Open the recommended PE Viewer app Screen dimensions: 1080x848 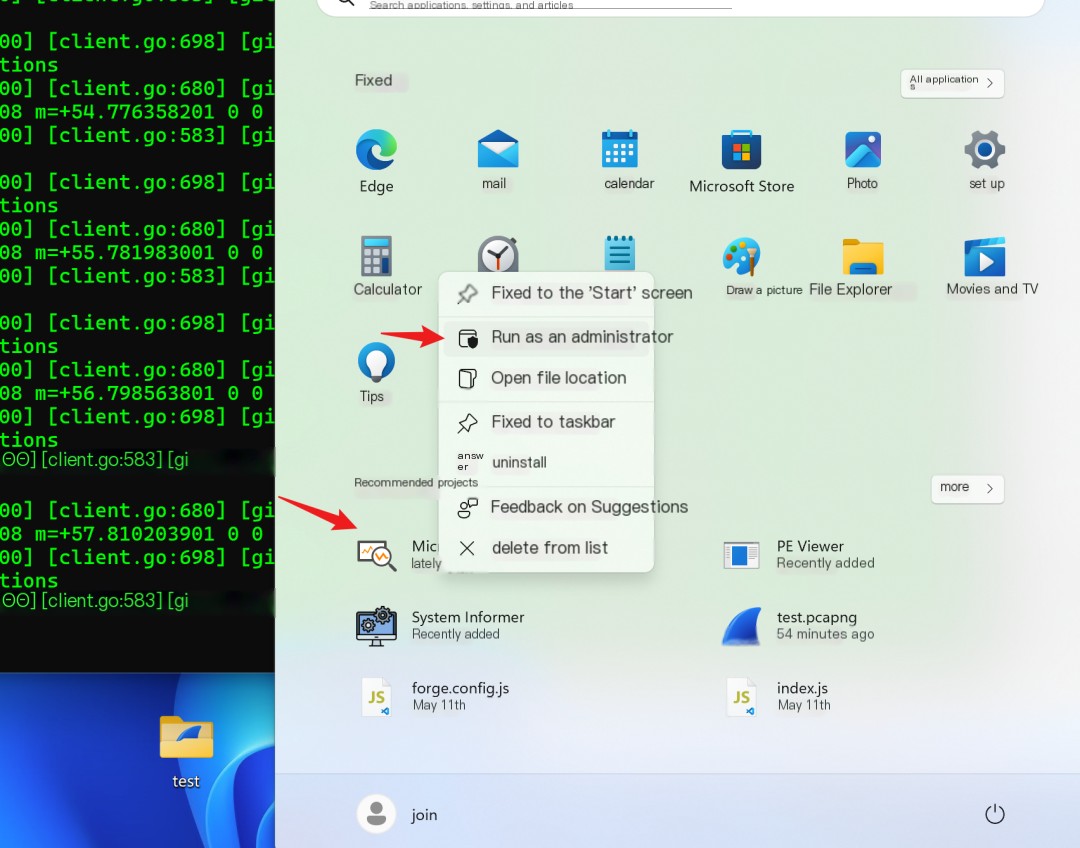pos(798,555)
